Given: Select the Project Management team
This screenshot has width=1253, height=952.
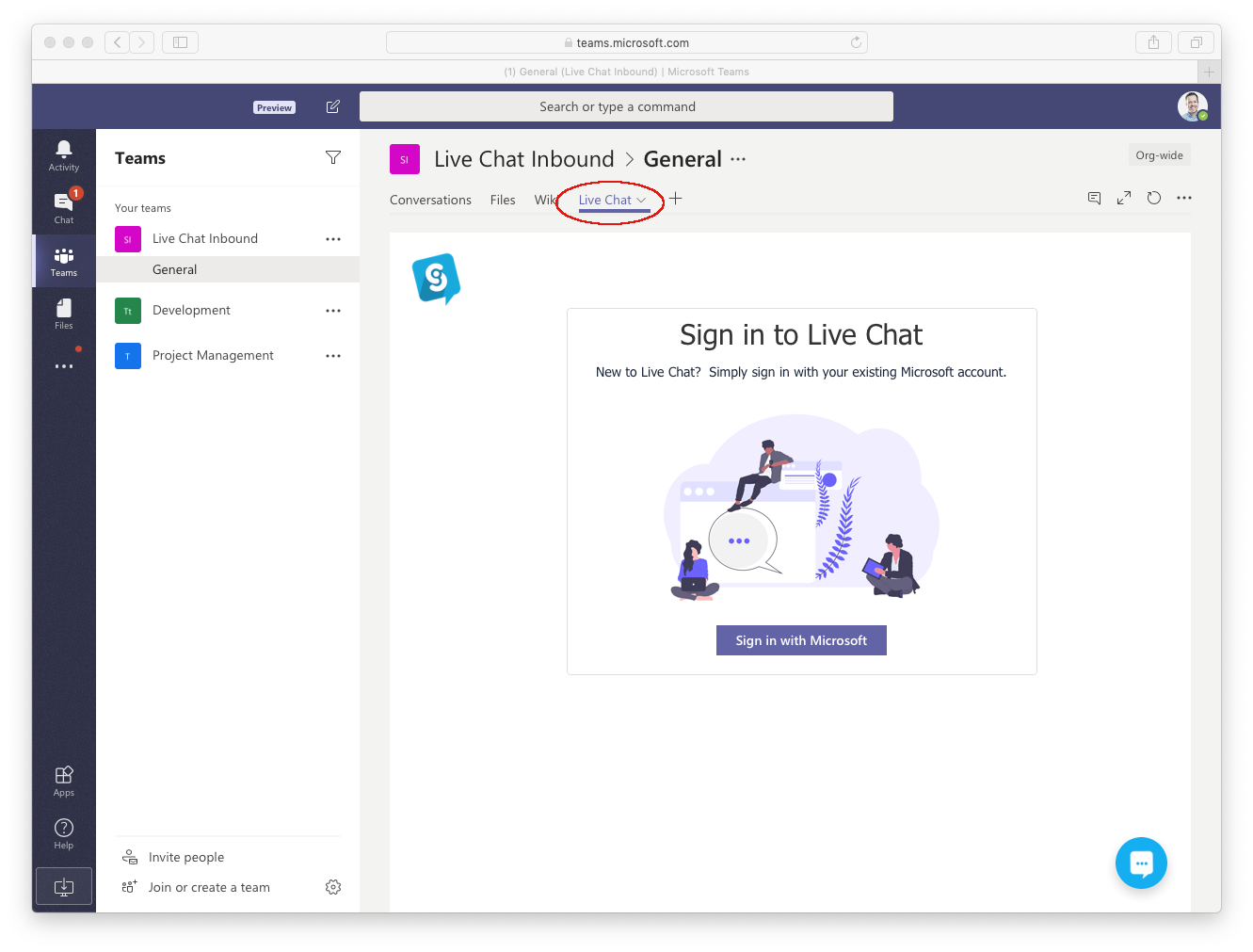Looking at the screenshot, I should point(213,356).
